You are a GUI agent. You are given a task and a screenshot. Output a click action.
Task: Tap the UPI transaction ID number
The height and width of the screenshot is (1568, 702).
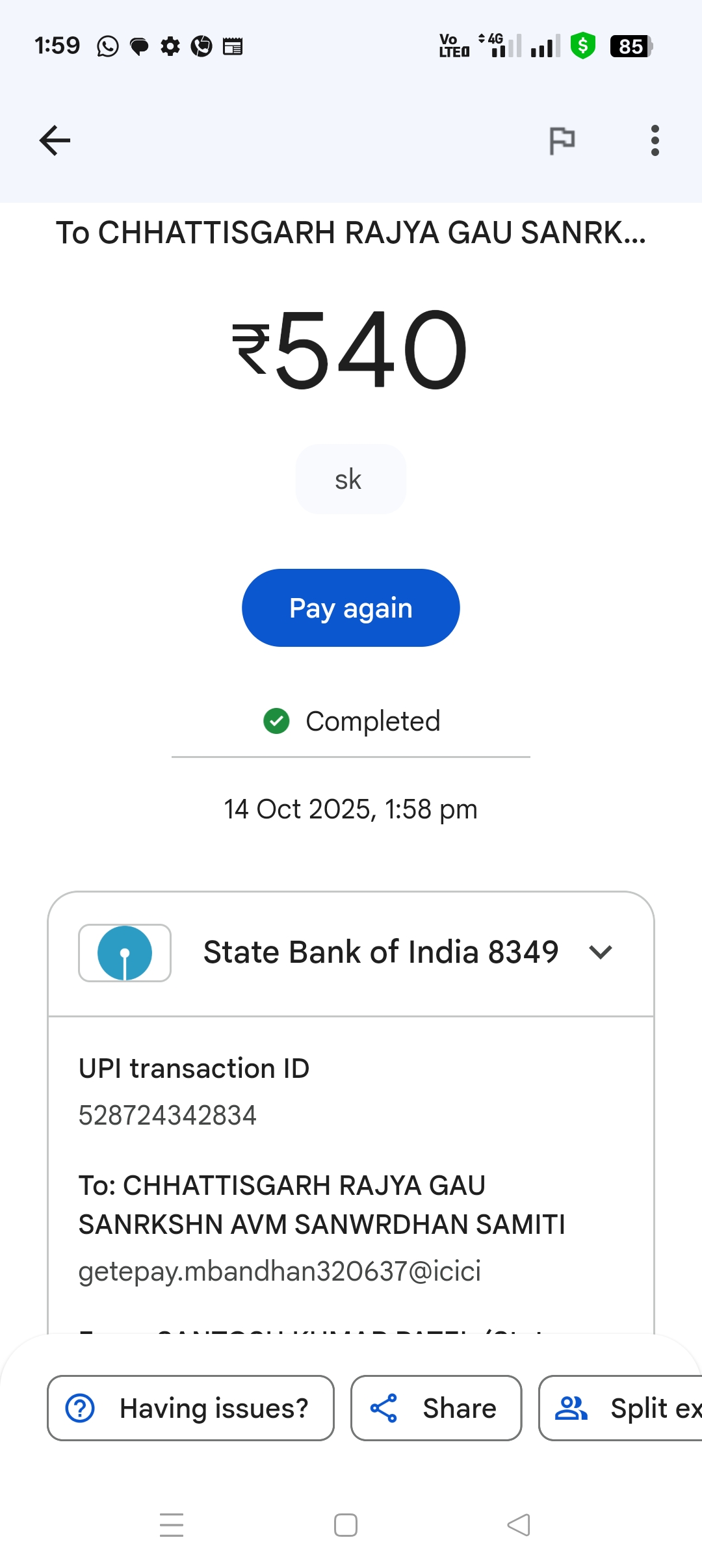(x=168, y=1116)
